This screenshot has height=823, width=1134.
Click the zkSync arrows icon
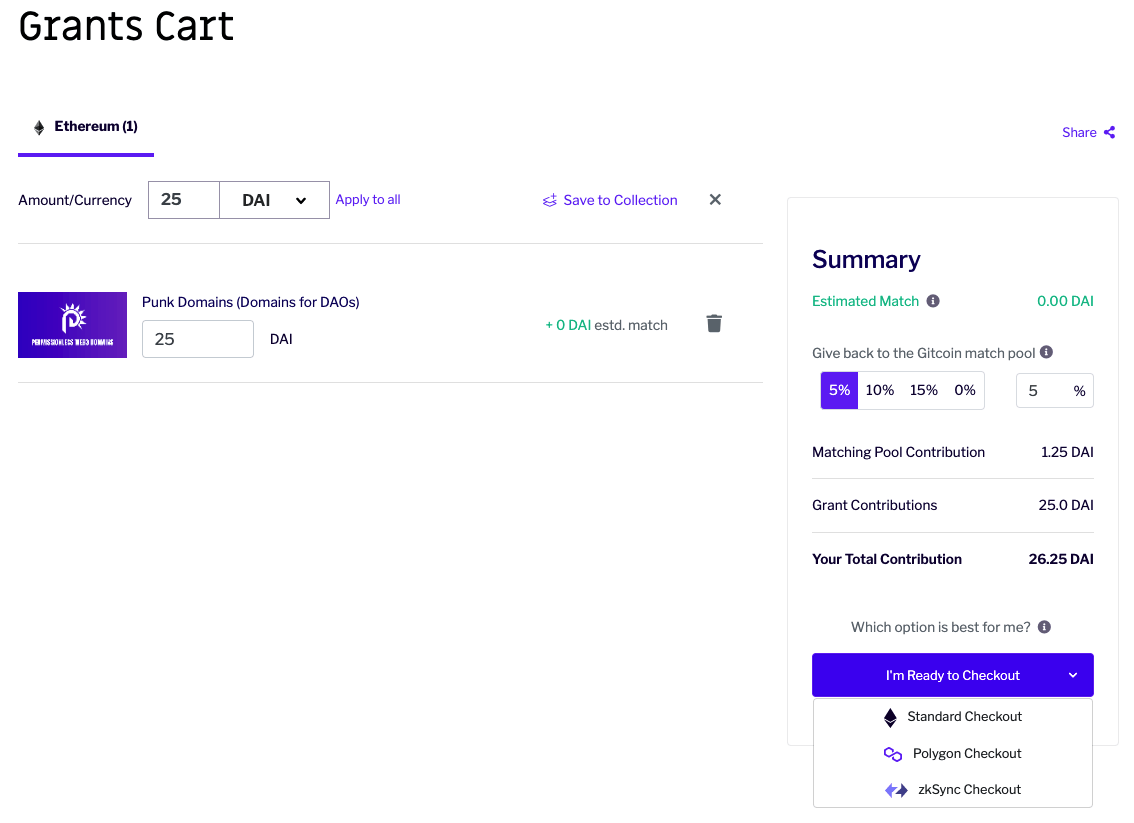click(897, 790)
